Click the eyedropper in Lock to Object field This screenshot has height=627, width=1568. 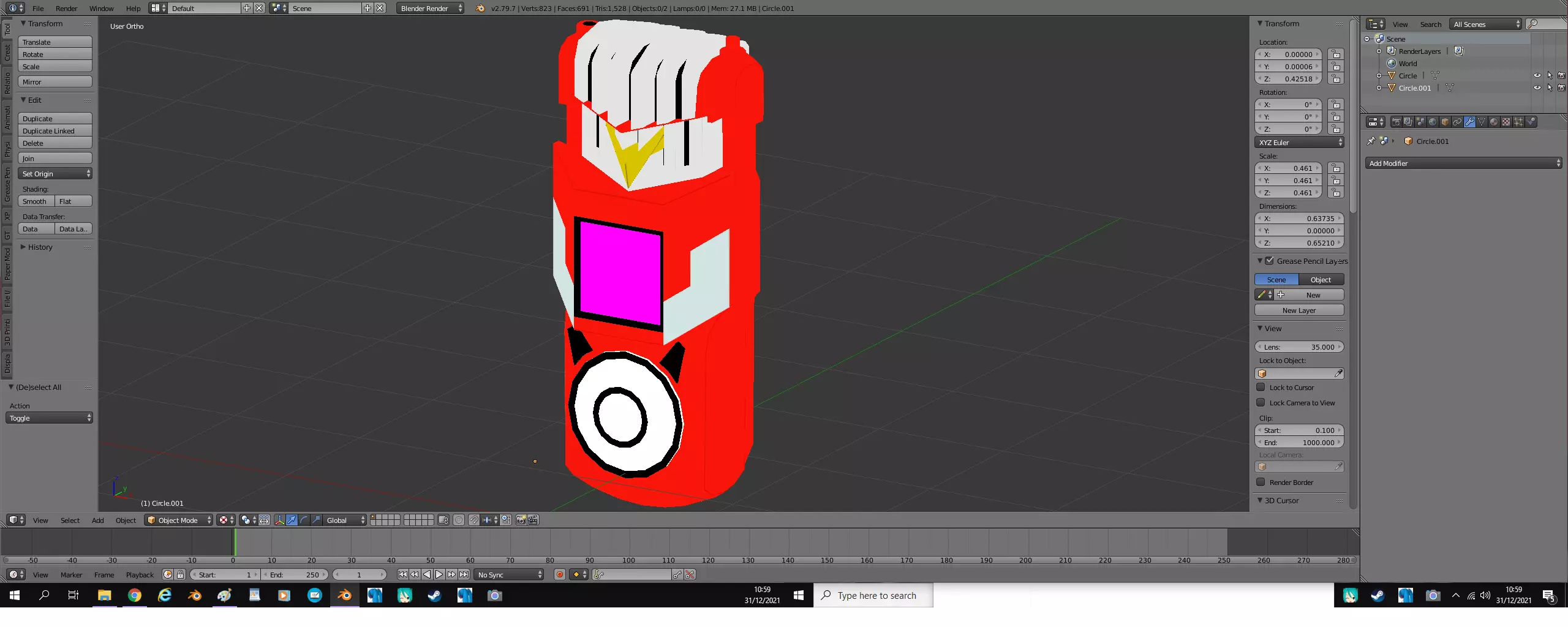(x=1338, y=374)
